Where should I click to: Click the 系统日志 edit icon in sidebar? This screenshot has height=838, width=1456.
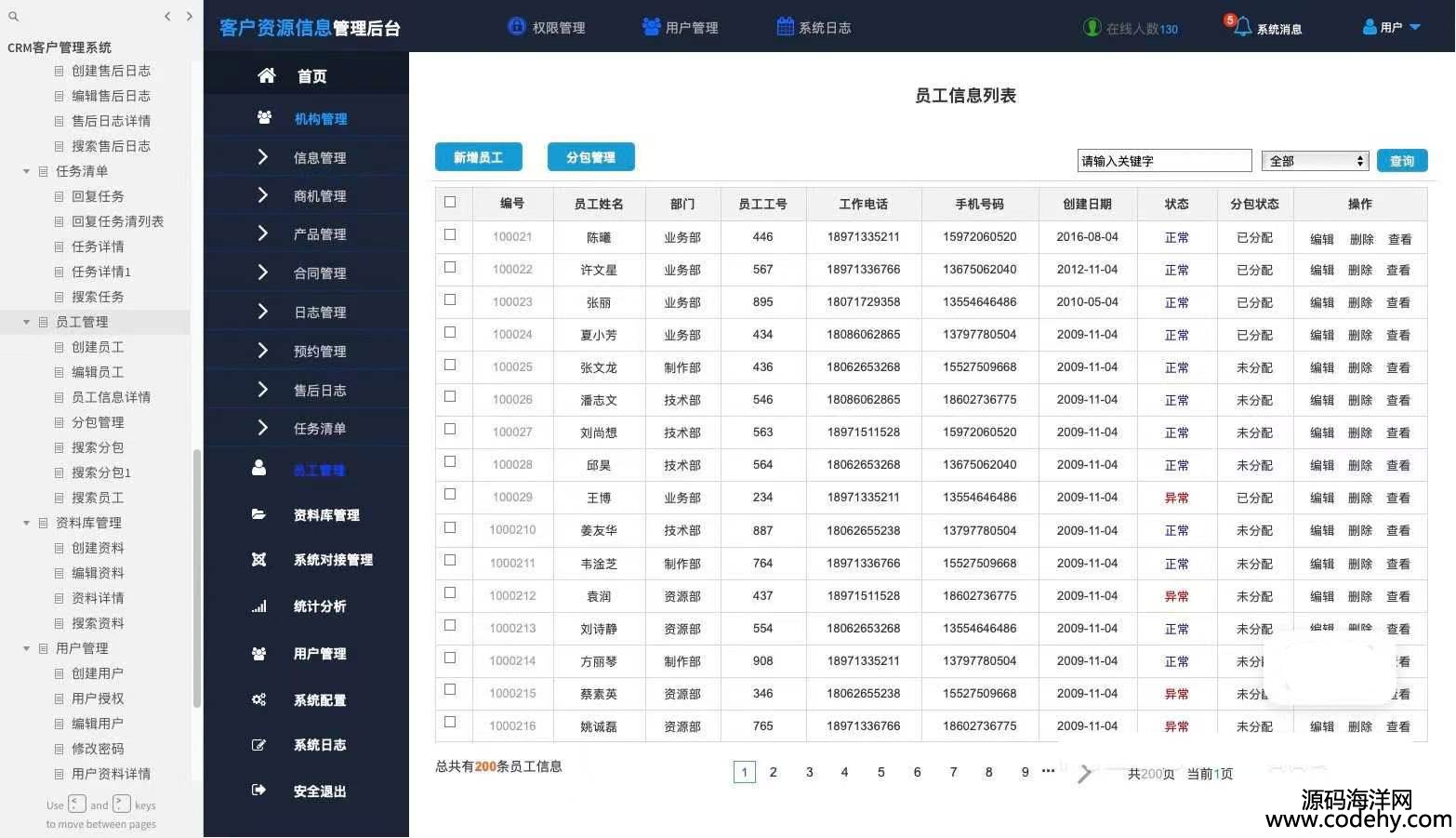click(258, 745)
